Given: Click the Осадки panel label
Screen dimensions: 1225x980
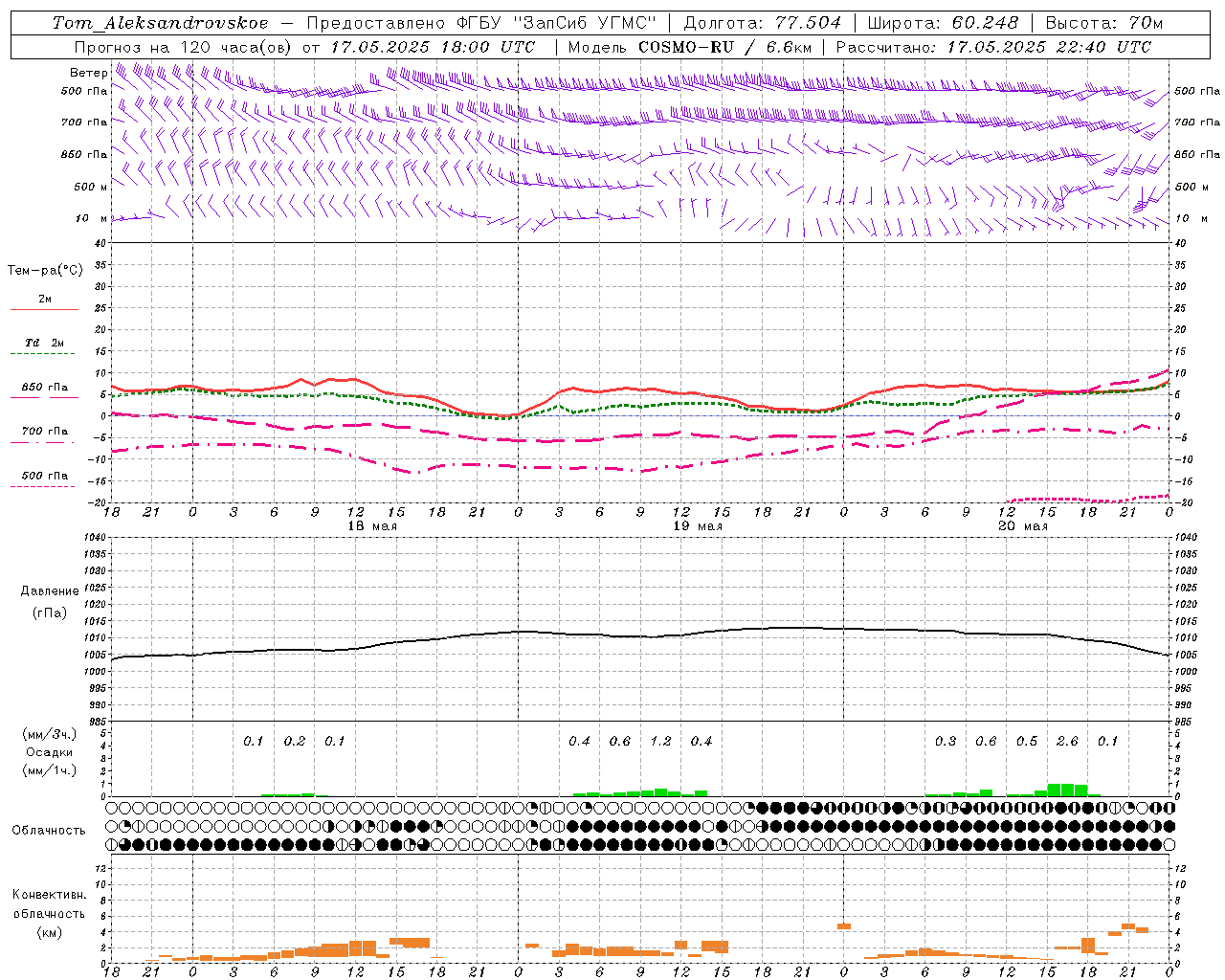Looking at the screenshot, I should [x=50, y=752].
